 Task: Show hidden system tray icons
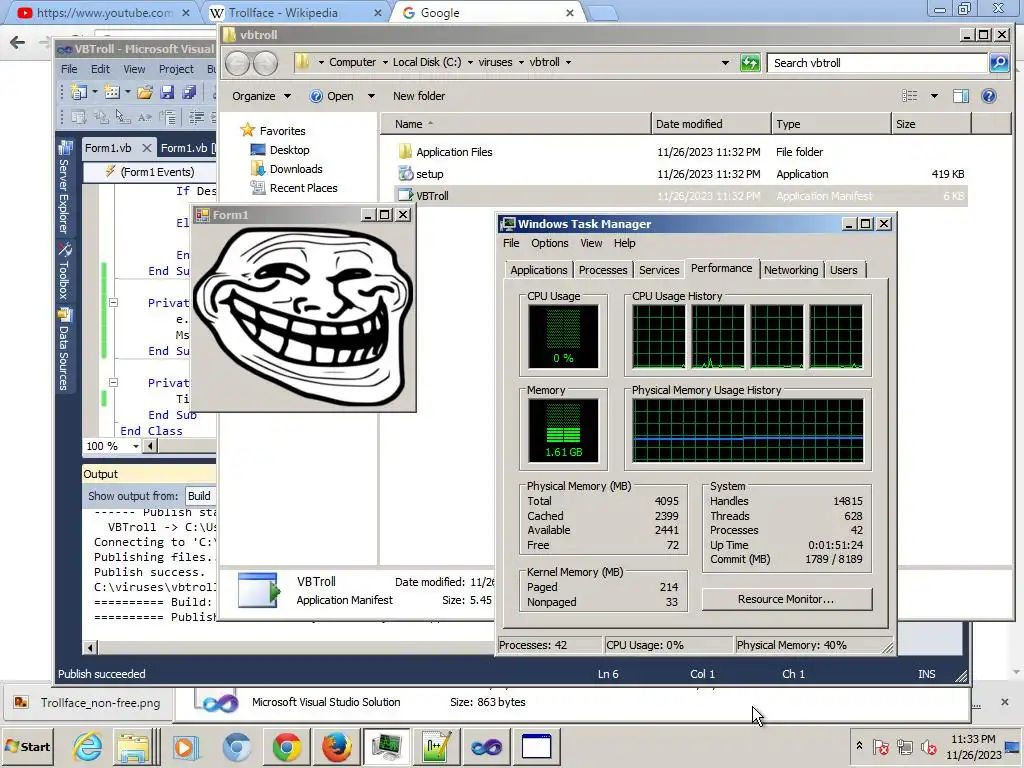click(x=859, y=746)
